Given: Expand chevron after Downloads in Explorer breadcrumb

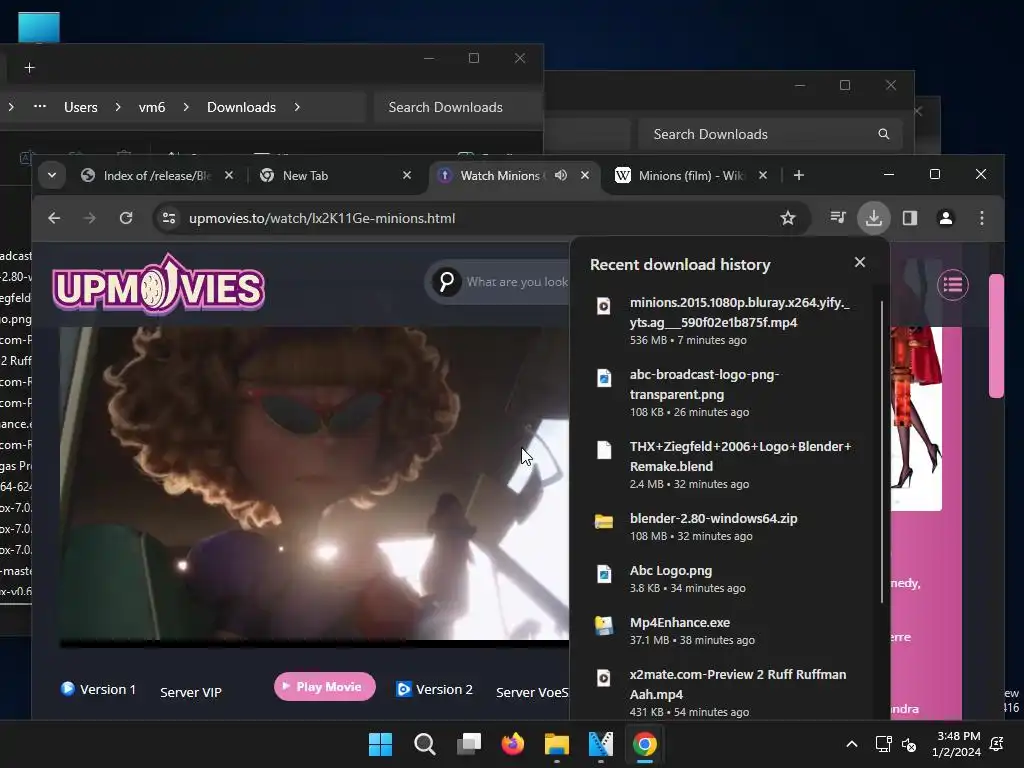Looking at the screenshot, I should coord(297,107).
